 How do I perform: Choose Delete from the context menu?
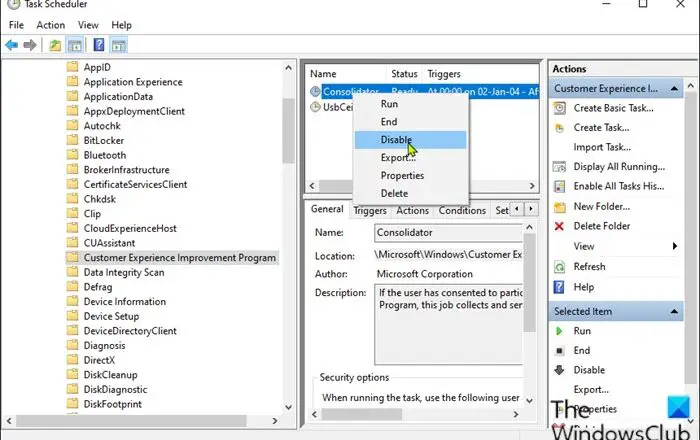click(x=411, y=194)
